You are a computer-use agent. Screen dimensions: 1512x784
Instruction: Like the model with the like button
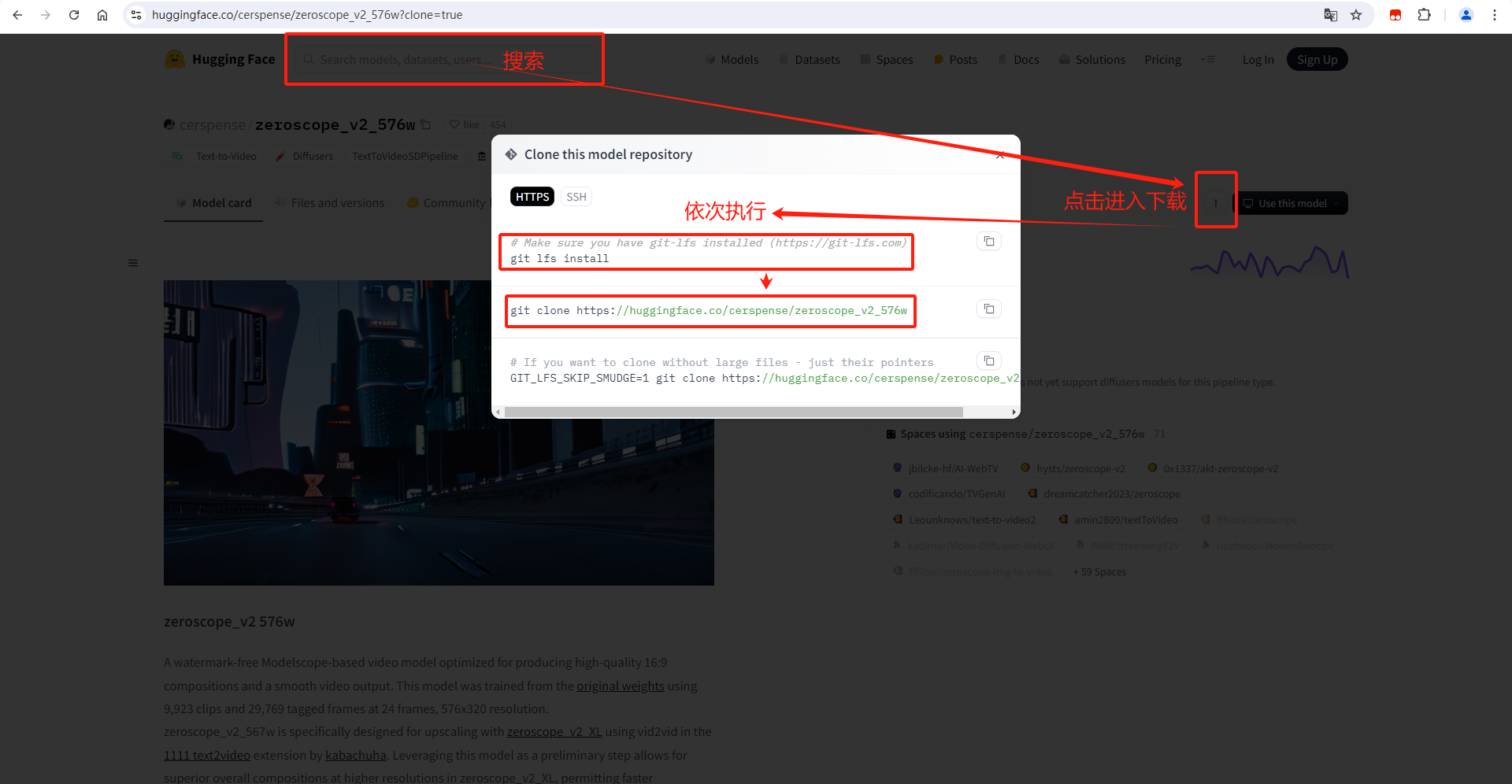[464, 124]
